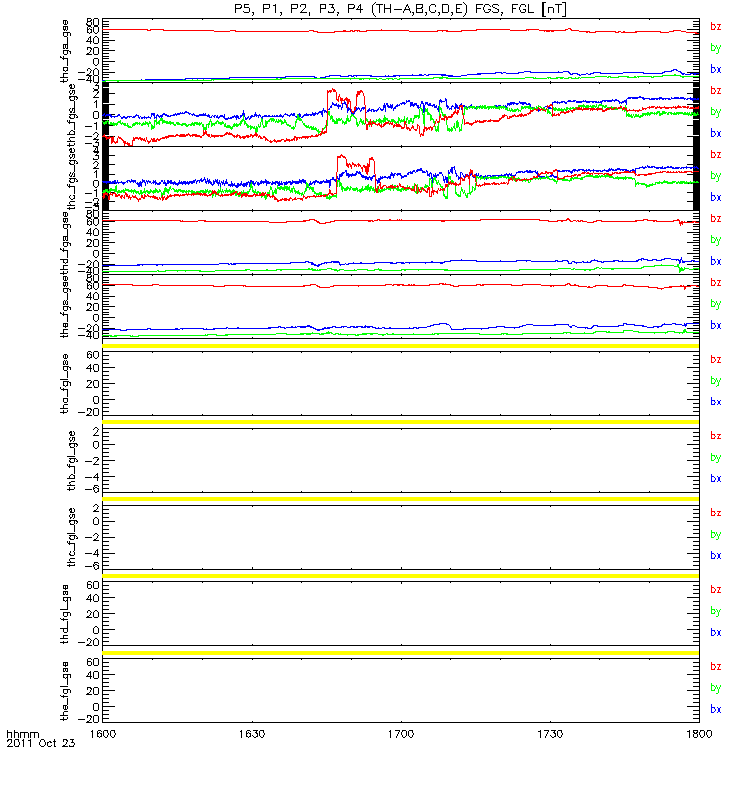Click the 'bz' legend label of the thb_fgl_gse panel

(716, 436)
